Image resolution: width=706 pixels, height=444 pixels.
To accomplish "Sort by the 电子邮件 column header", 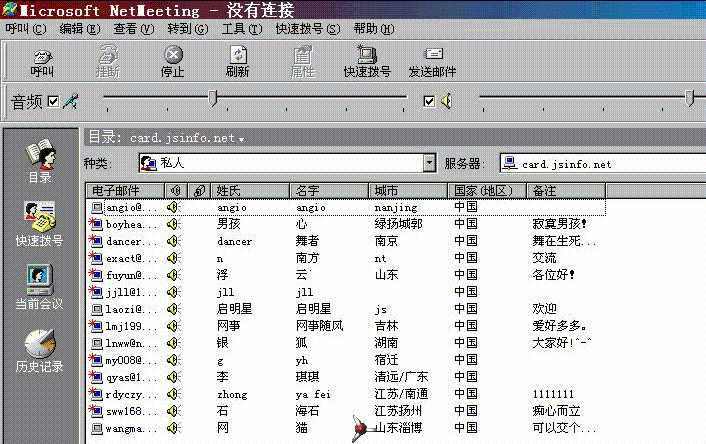I will click(x=125, y=191).
